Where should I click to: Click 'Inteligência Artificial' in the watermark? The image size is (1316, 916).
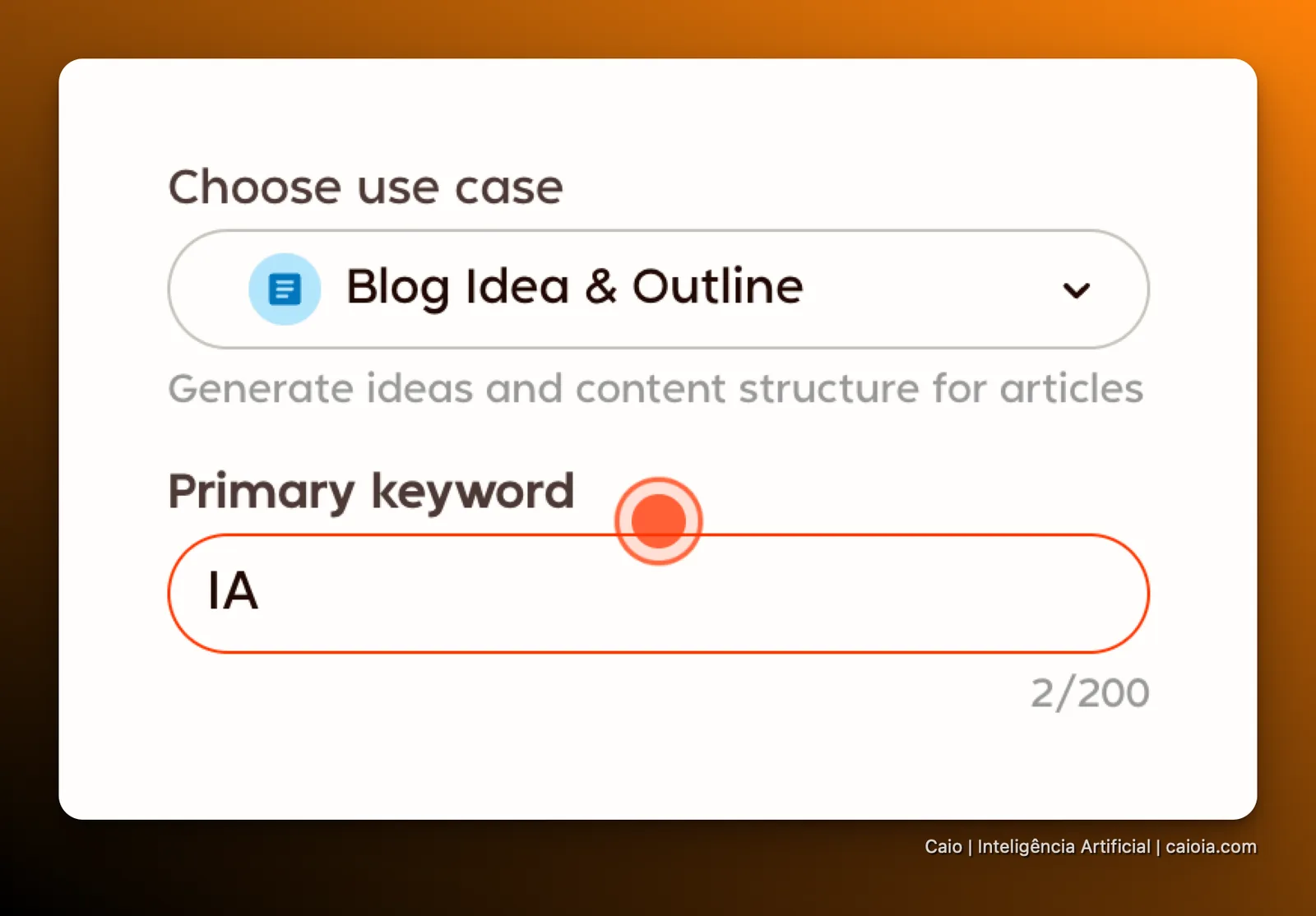pos(1063,847)
